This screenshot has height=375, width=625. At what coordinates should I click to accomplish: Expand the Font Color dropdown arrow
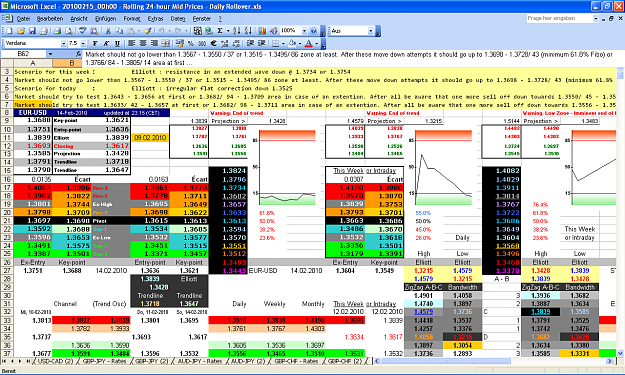(x=317, y=43)
